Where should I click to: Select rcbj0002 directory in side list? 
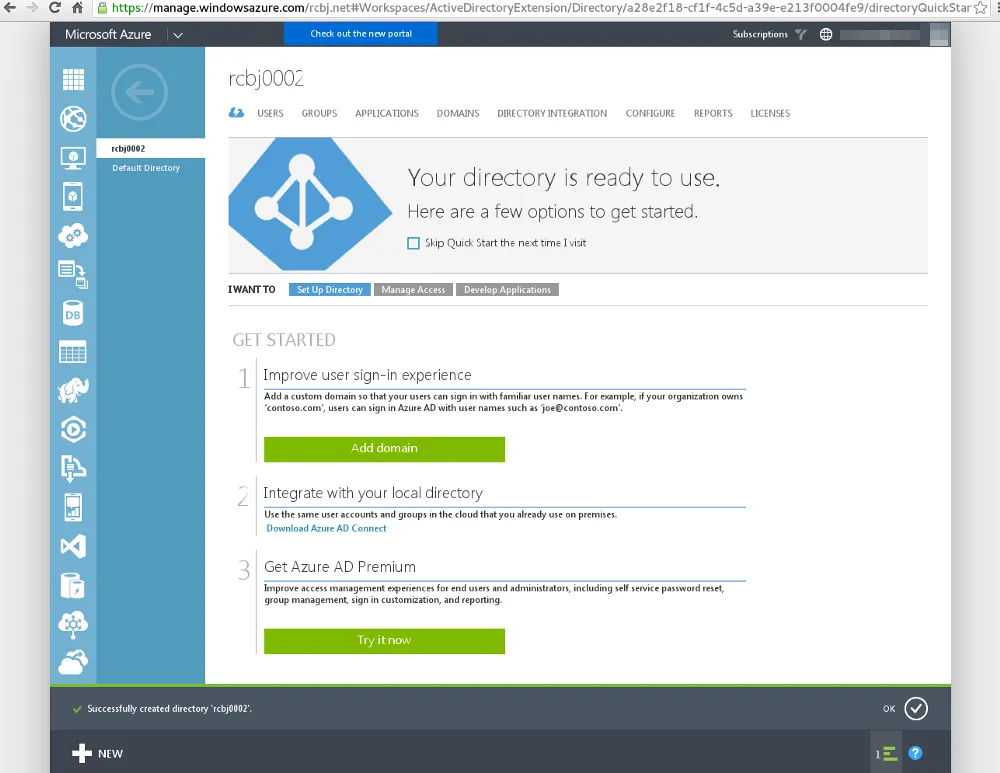(151, 149)
